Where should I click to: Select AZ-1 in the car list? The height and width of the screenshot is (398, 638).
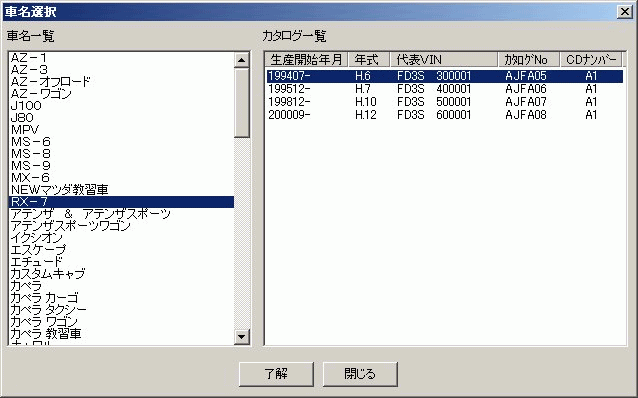point(121,58)
